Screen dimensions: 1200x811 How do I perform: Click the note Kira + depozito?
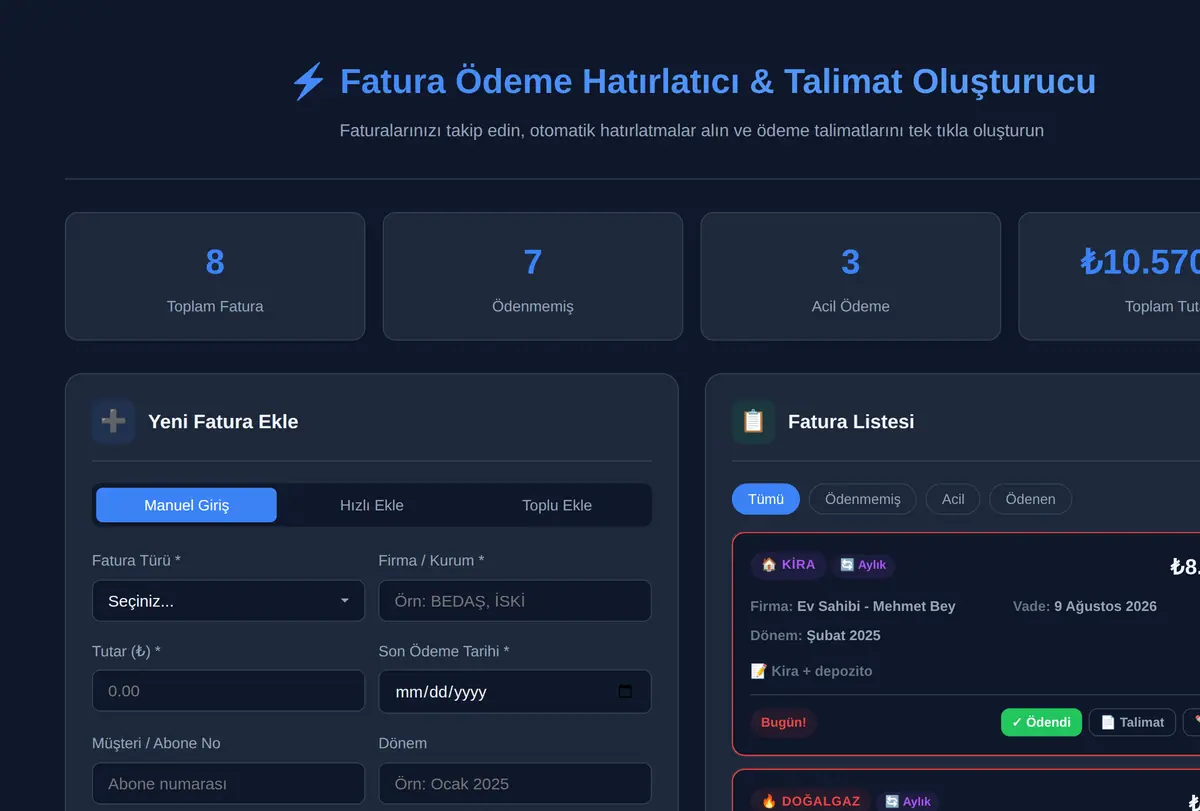click(811, 671)
